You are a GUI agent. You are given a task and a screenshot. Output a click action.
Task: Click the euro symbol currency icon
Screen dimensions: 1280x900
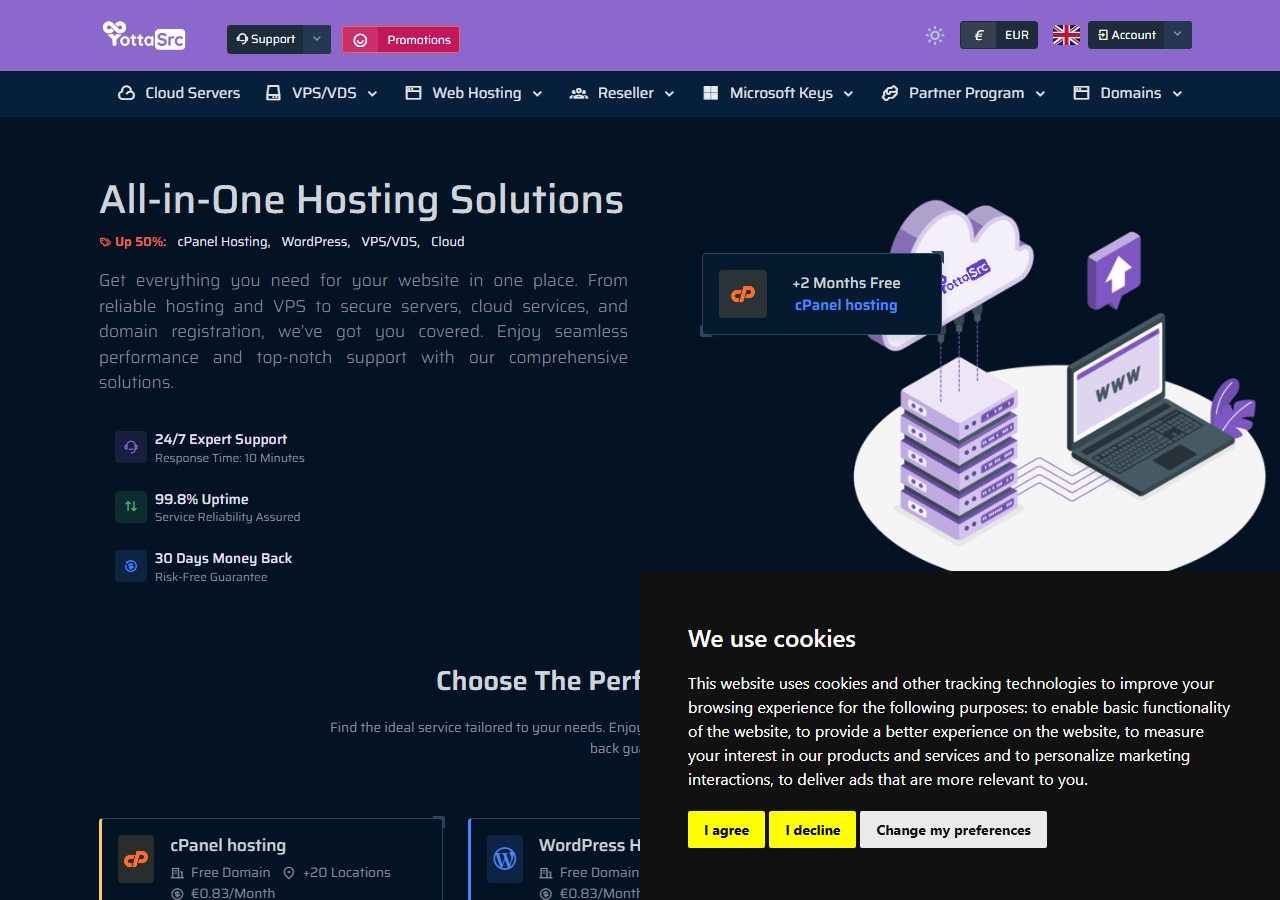tap(979, 35)
